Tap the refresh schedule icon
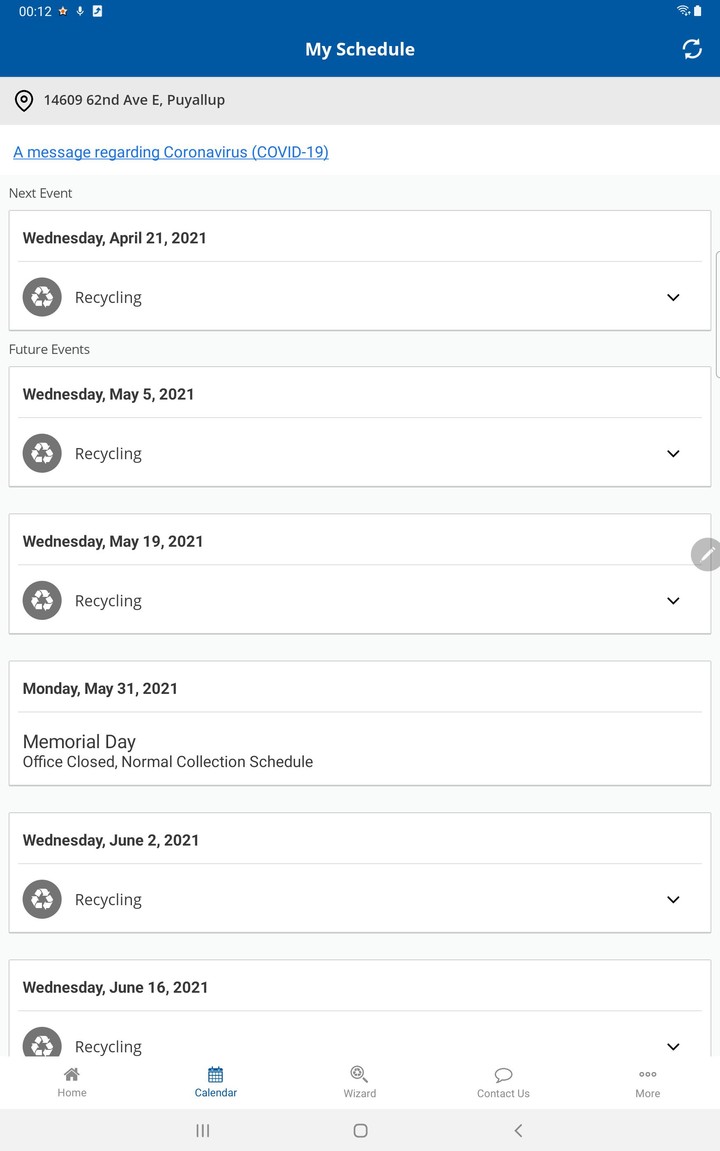The height and width of the screenshot is (1151, 720). click(692, 49)
